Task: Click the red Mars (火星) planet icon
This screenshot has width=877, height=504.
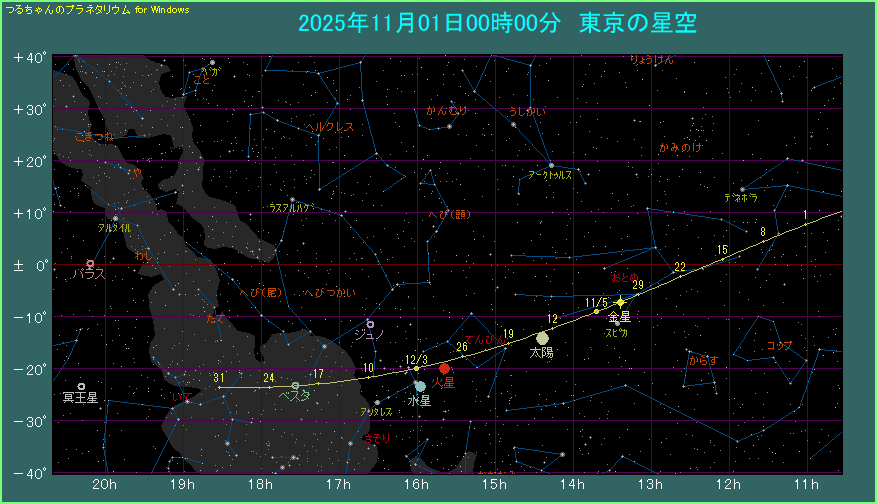Action: click(444, 369)
